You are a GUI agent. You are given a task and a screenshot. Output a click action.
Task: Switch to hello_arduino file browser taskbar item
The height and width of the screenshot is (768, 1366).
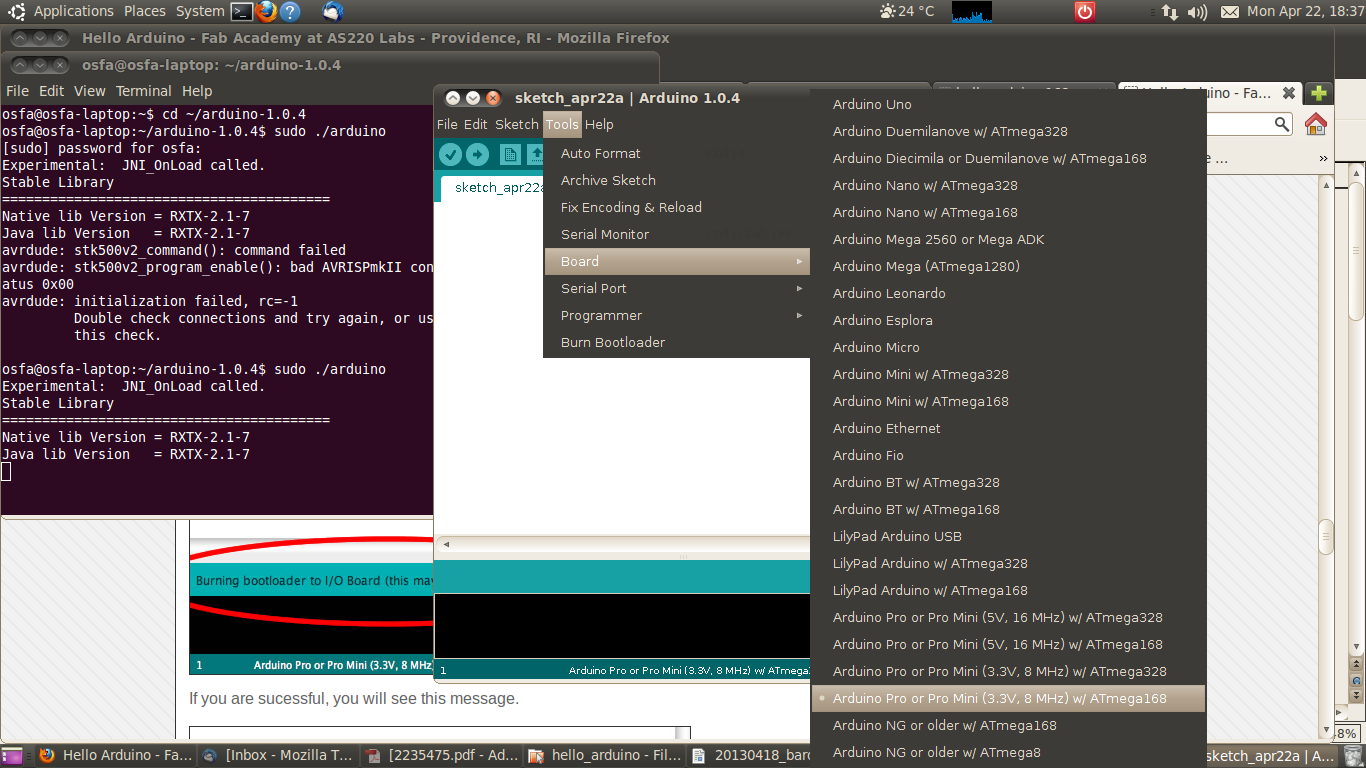point(605,756)
